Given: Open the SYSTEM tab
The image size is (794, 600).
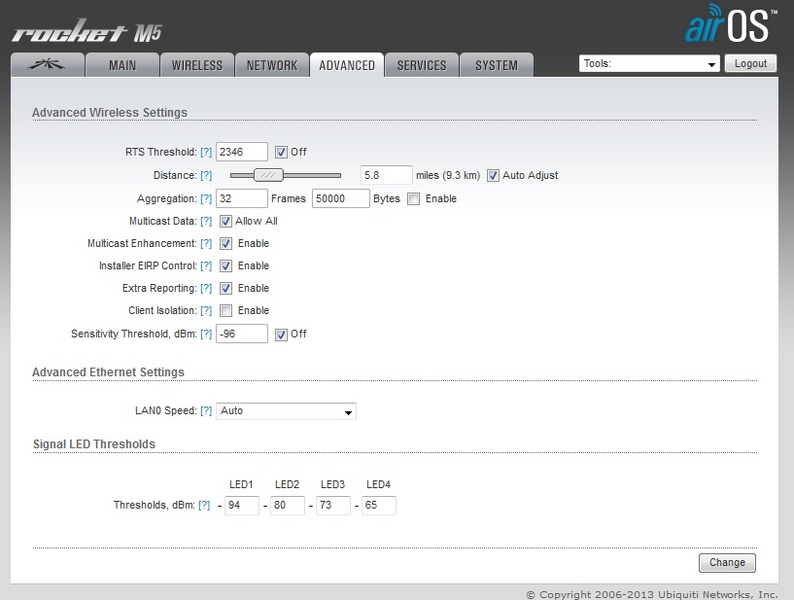Looking at the screenshot, I should tap(496, 65).
